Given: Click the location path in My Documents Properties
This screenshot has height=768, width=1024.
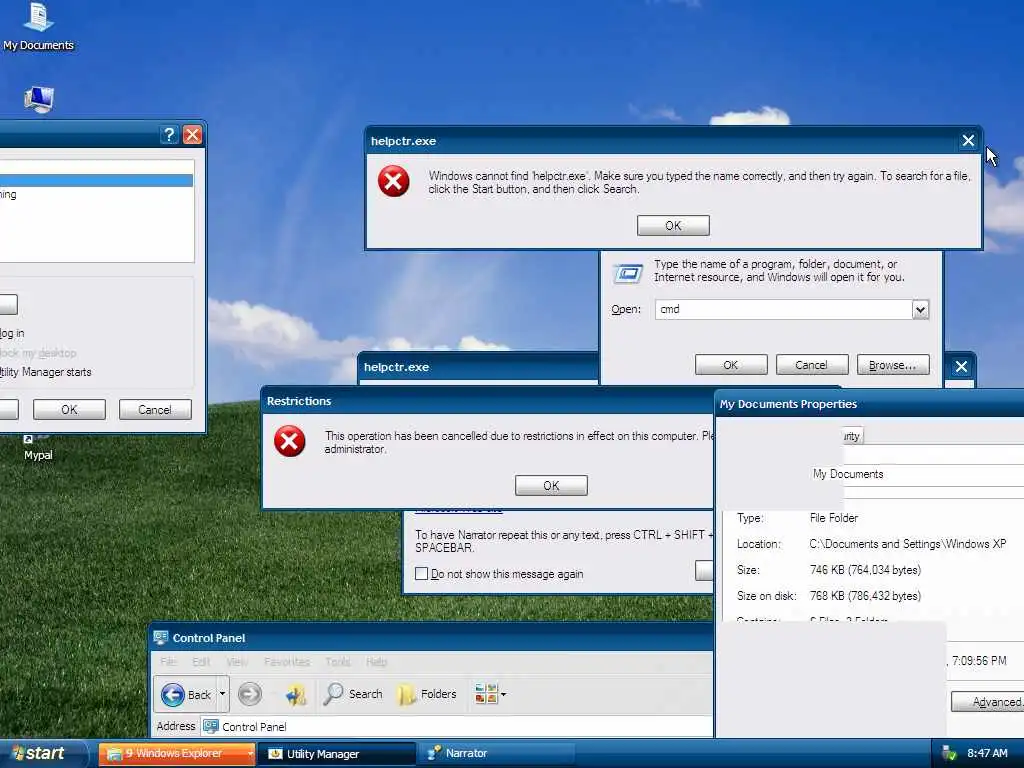Looking at the screenshot, I should 908,544.
